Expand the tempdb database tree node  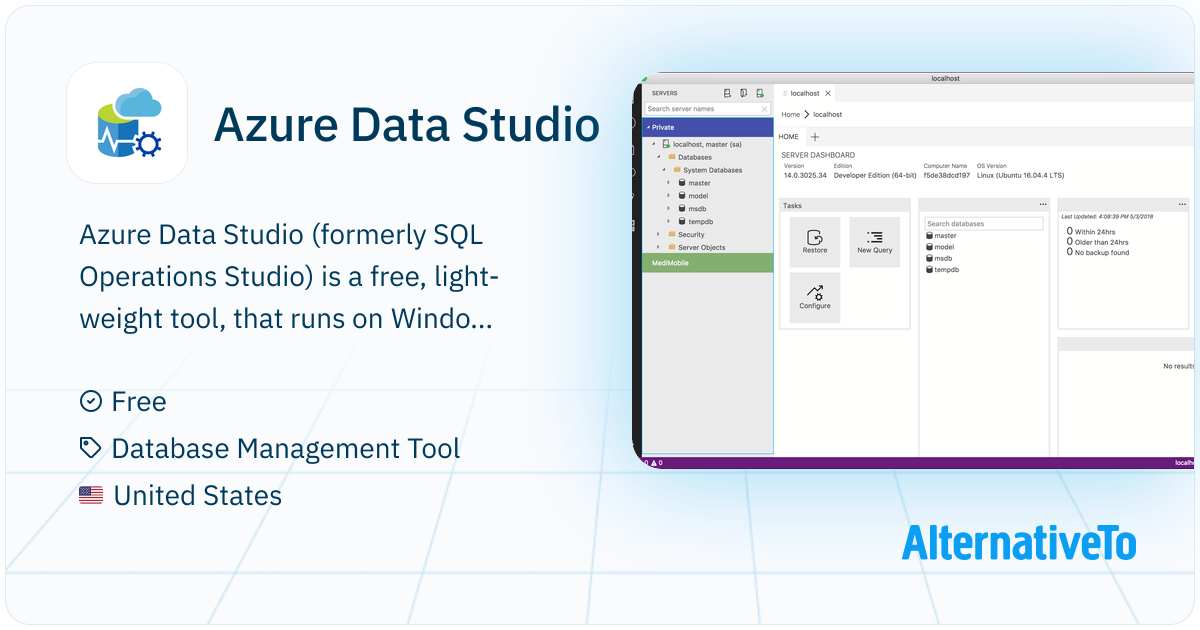coord(669,222)
